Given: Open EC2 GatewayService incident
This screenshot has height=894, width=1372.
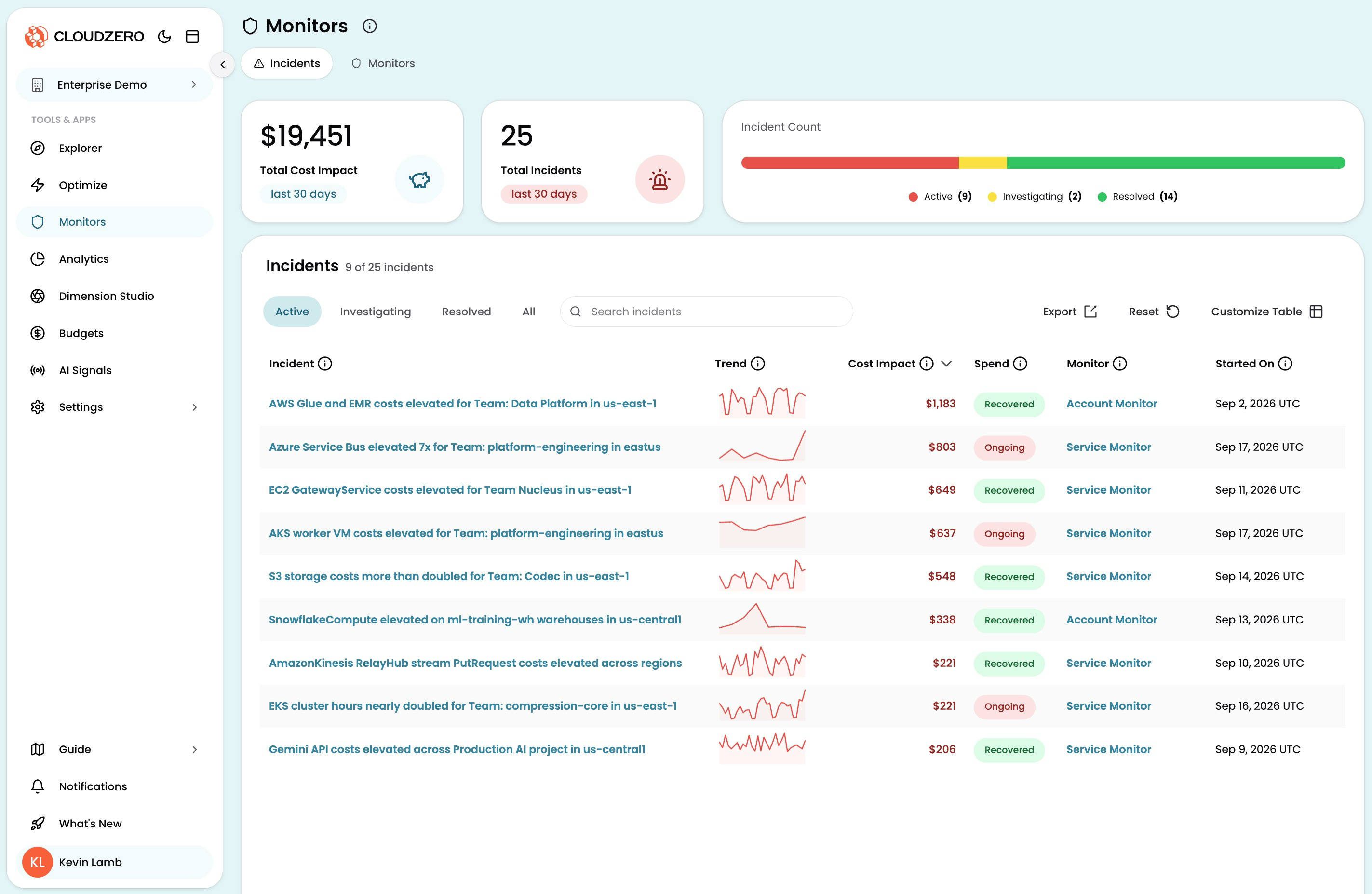Looking at the screenshot, I should [450, 490].
